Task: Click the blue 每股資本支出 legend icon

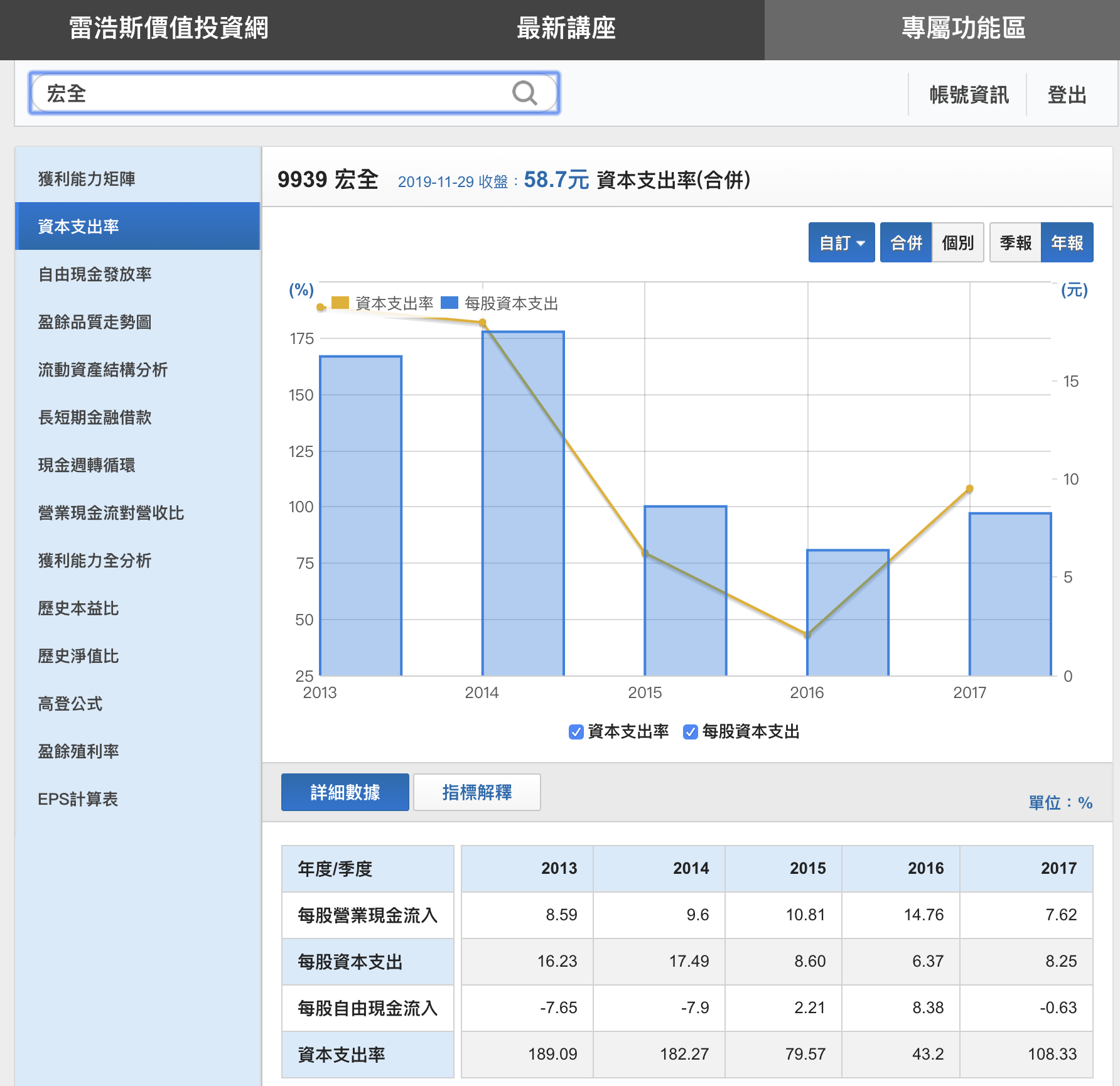Action: pyautogui.click(x=450, y=303)
